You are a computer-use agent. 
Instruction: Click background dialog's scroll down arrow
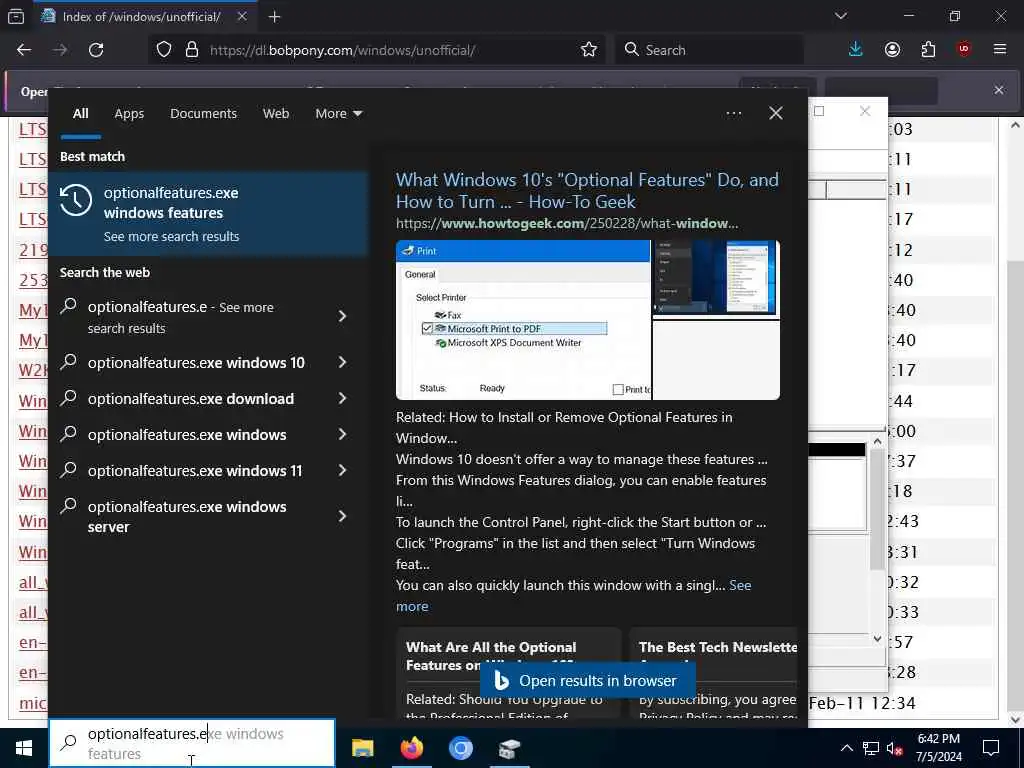tap(878, 639)
